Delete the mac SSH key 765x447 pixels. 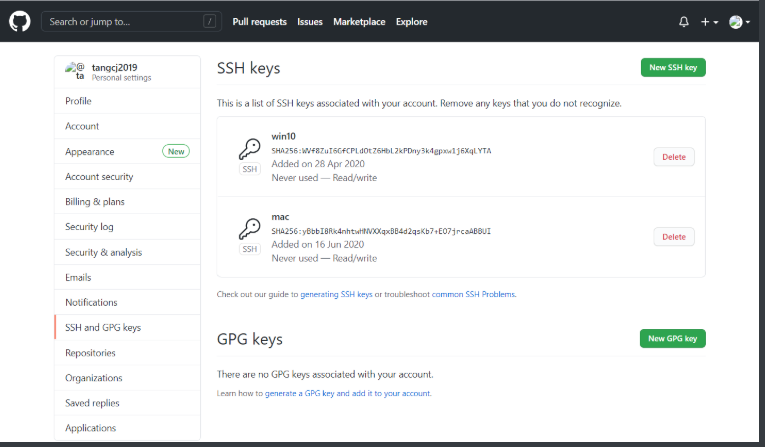[674, 237]
